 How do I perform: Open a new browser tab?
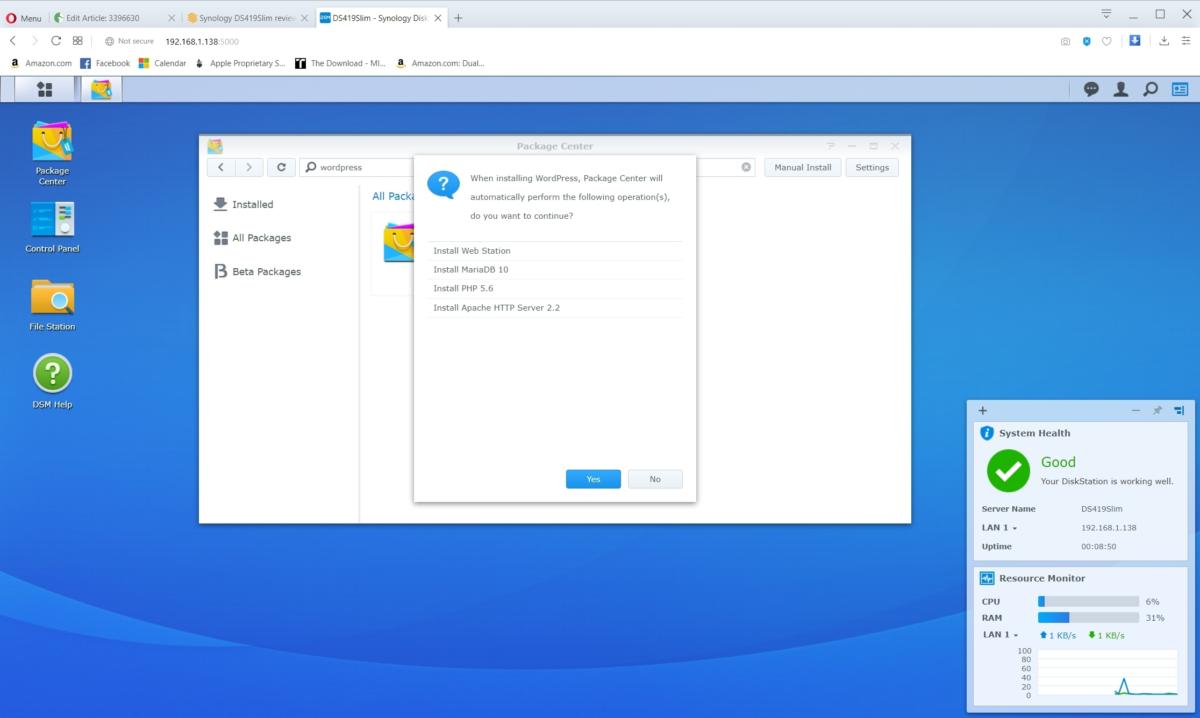[458, 18]
